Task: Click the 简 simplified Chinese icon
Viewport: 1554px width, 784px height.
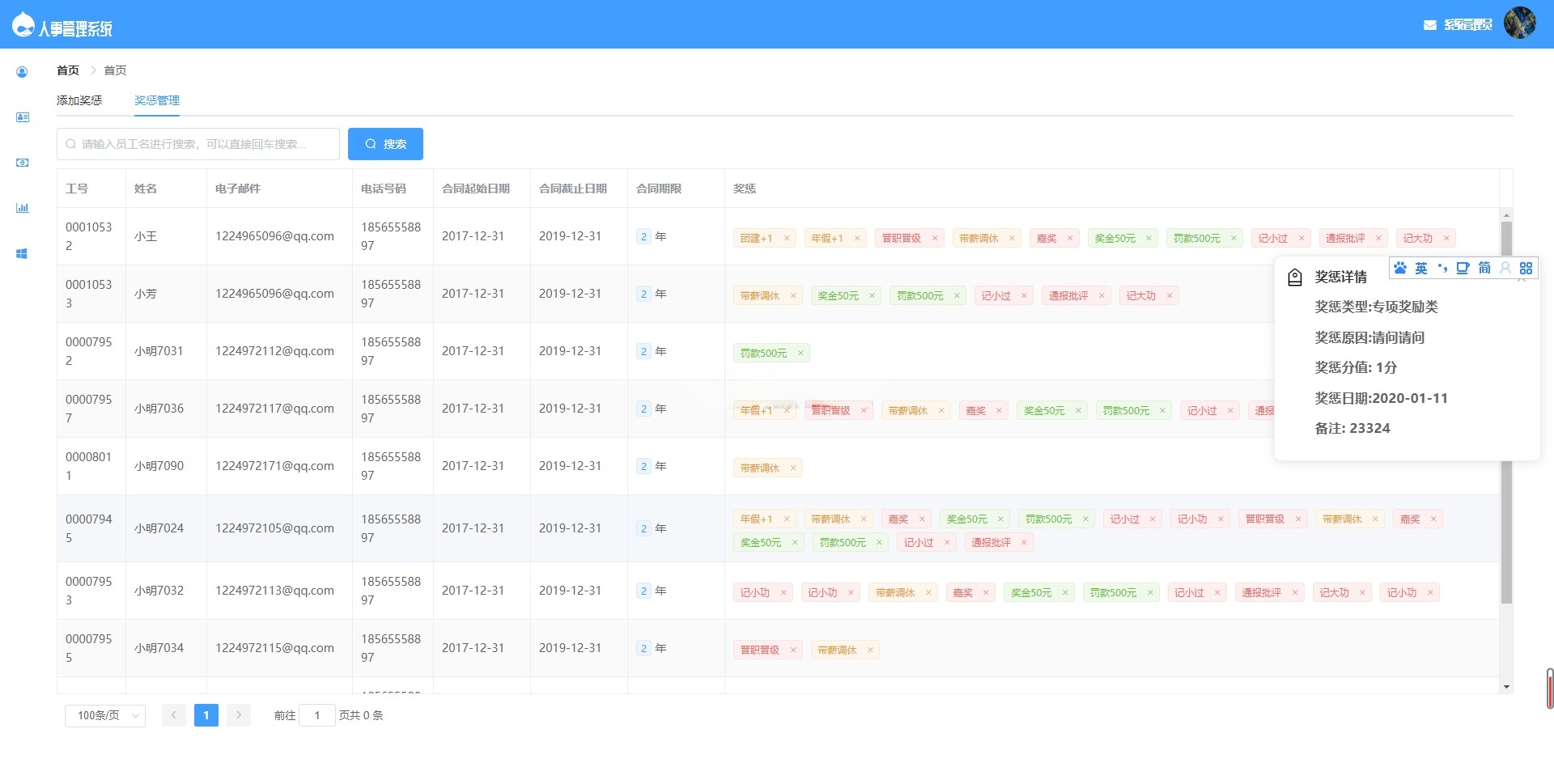Action: (x=1484, y=268)
